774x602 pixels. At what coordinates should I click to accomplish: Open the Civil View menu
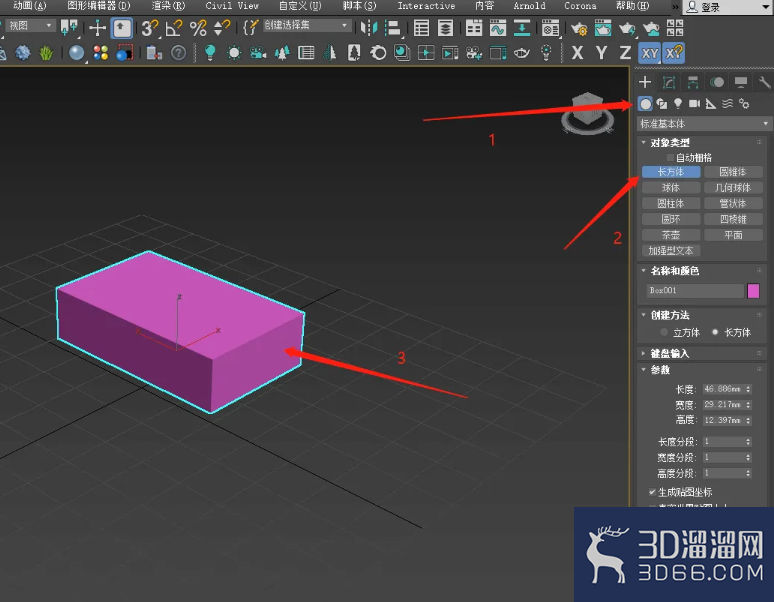coord(232,6)
